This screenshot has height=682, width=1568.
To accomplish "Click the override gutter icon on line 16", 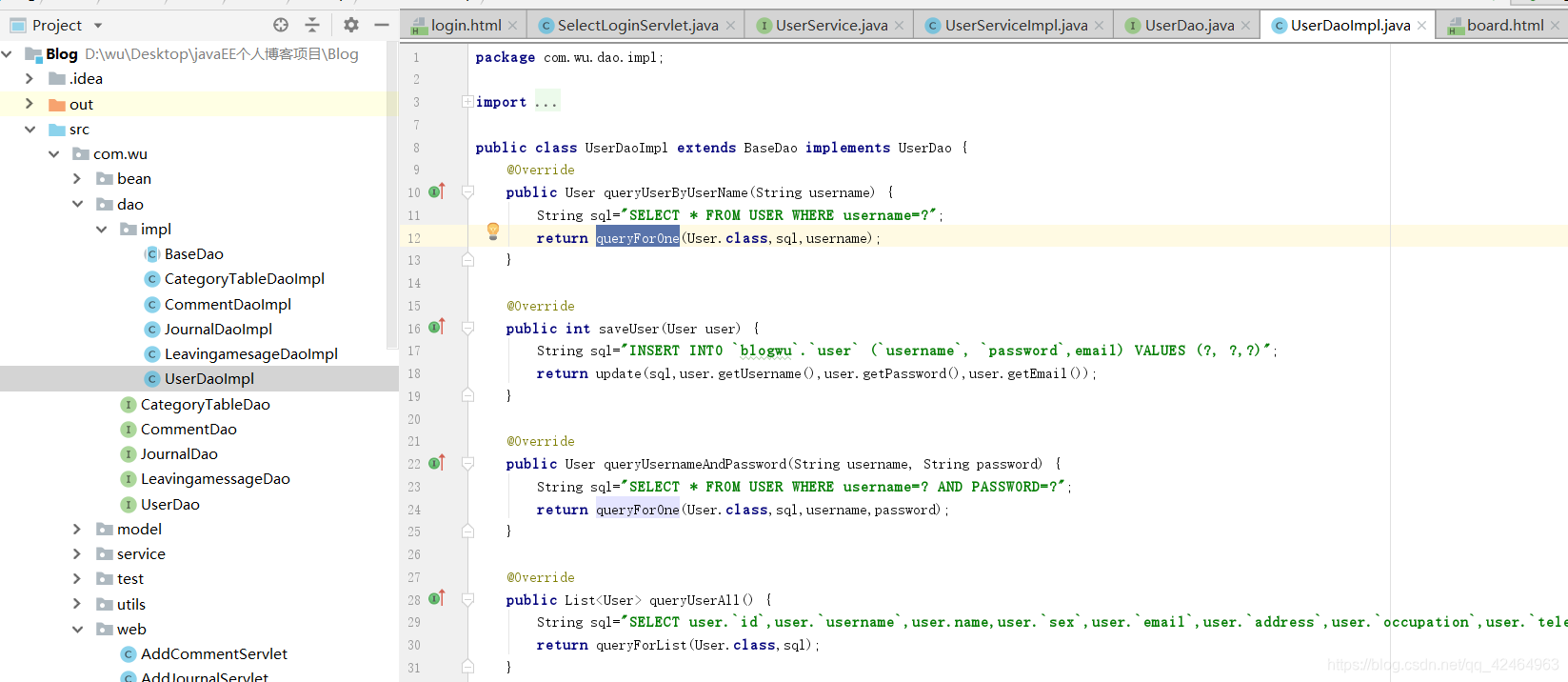I will pyautogui.click(x=437, y=327).
